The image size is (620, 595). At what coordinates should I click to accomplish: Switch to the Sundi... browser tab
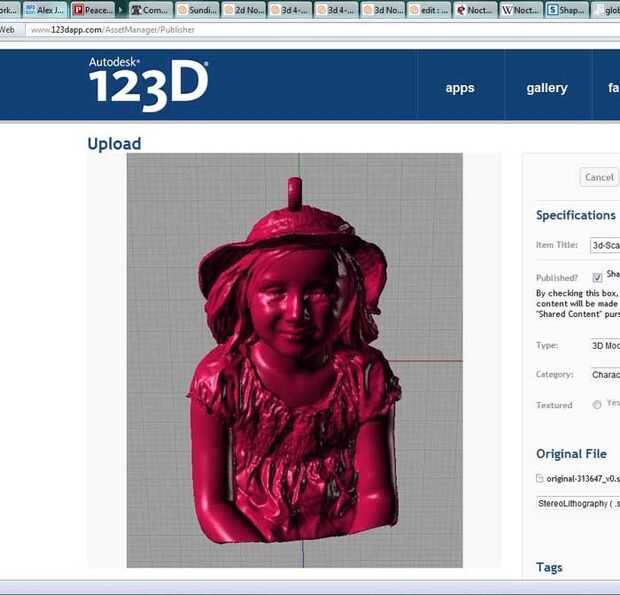[197, 10]
